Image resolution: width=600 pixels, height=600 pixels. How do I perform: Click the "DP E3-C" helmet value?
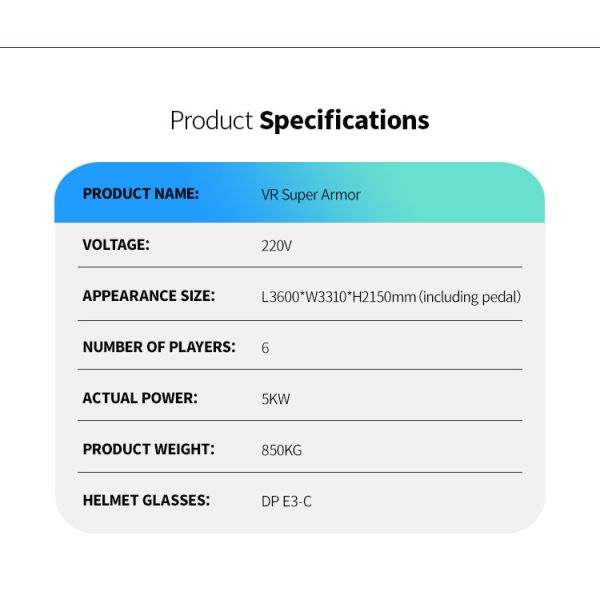[x=286, y=501]
